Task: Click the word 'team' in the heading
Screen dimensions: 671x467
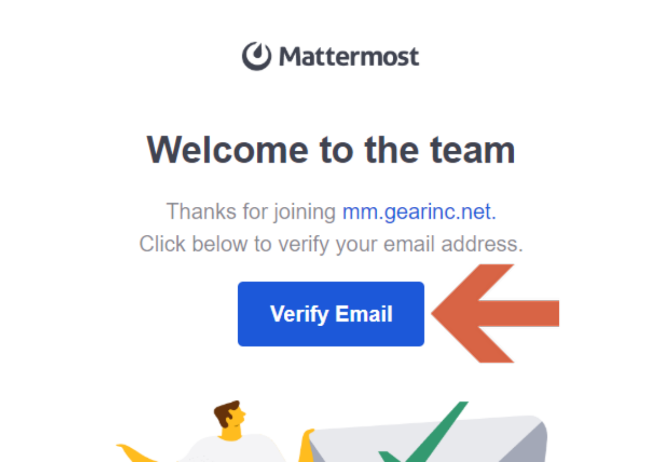Action: 472,150
